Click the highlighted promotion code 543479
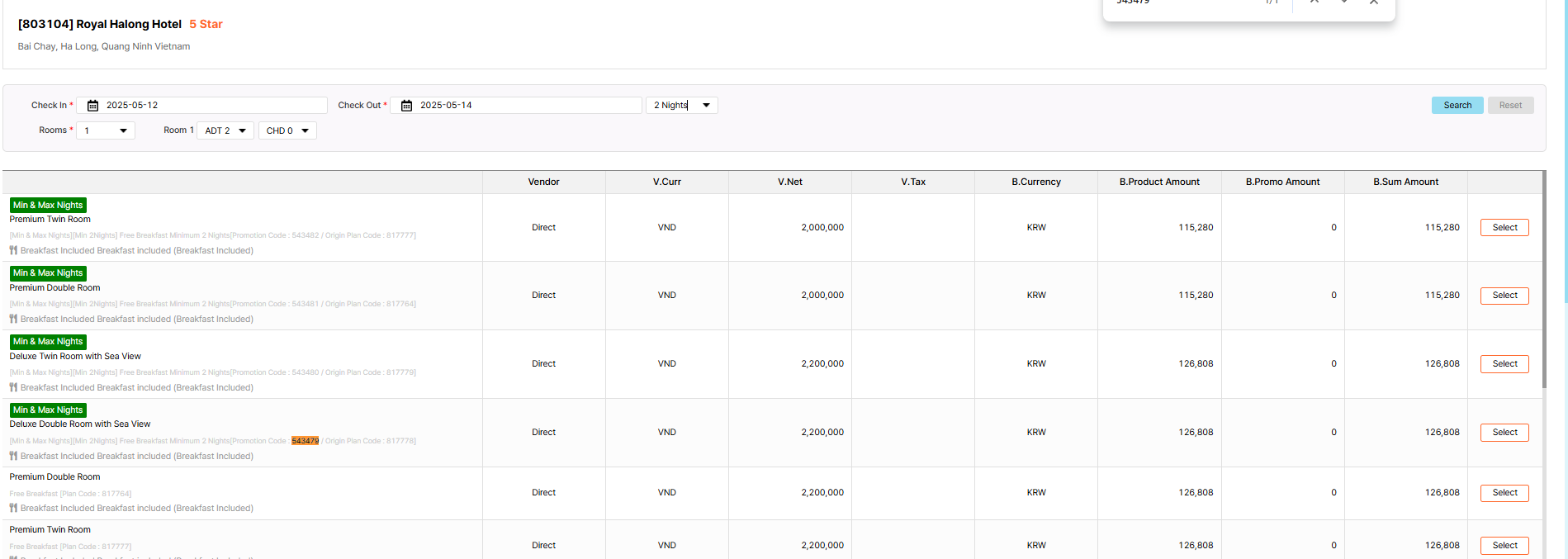 point(305,441)
